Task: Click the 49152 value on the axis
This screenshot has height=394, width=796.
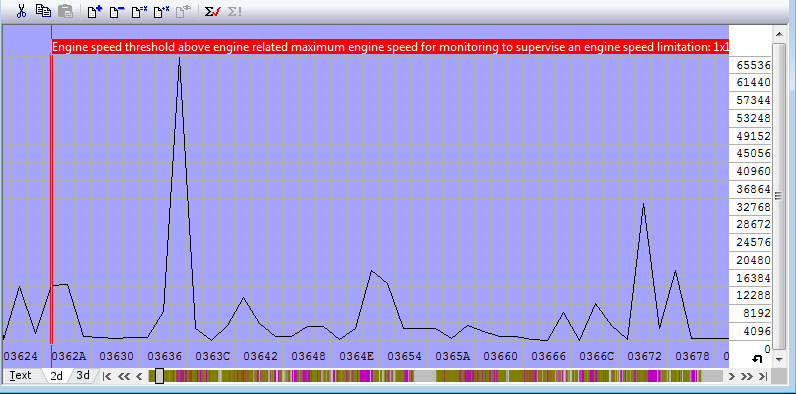Action: coord(754,136)
